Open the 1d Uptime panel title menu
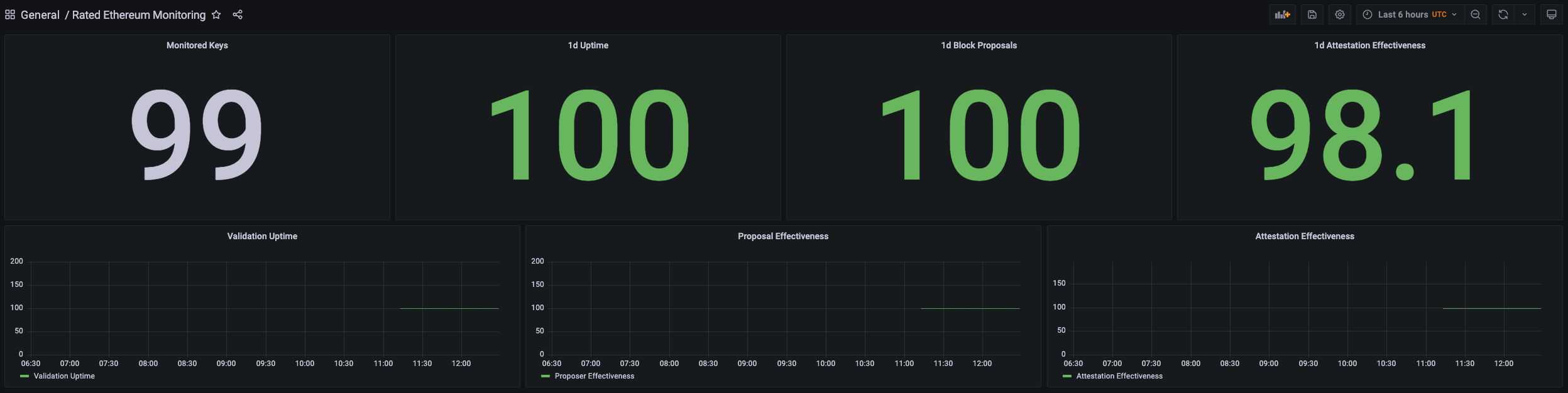 pos(588,45)
